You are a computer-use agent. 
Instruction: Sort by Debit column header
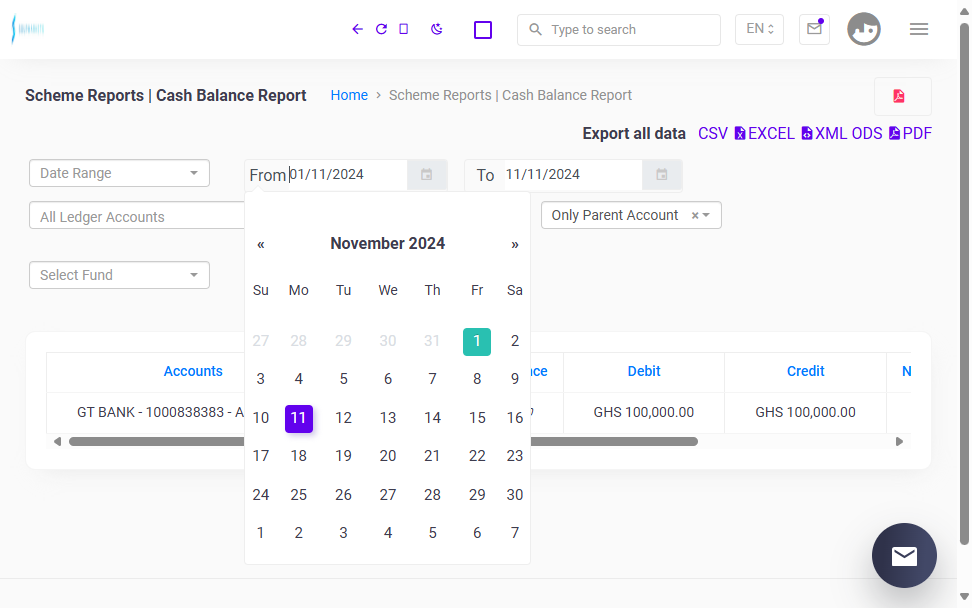[x=643, y=371]
